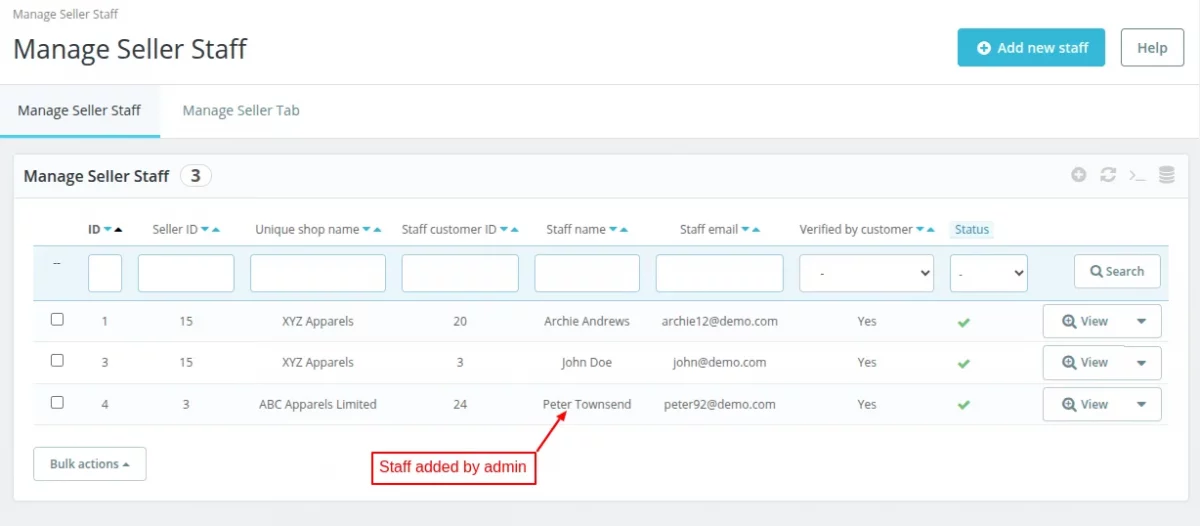This screenshot has width=1200, height=526.
Task: Expand actions arrow for Peter Townsend
Action: coord(1141,405)
